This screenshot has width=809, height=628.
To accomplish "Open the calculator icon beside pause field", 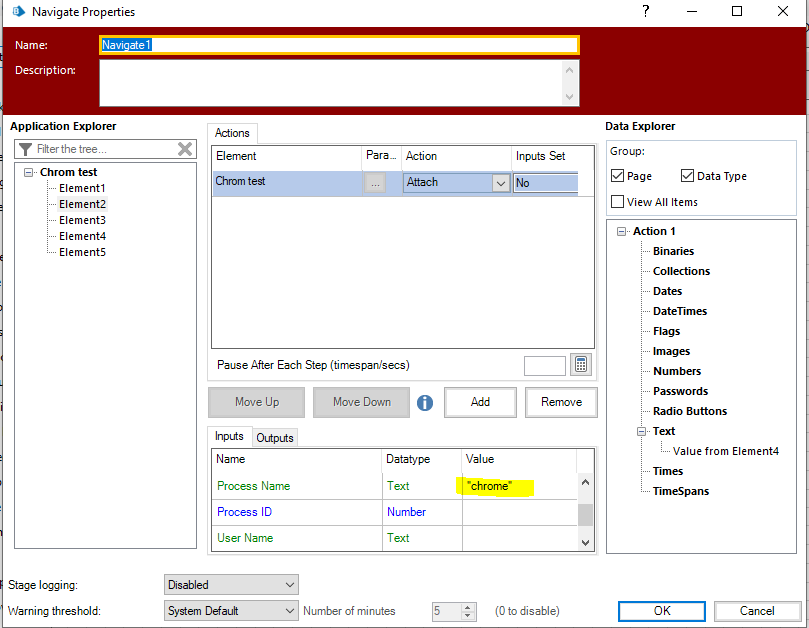I will click(581, 365).
